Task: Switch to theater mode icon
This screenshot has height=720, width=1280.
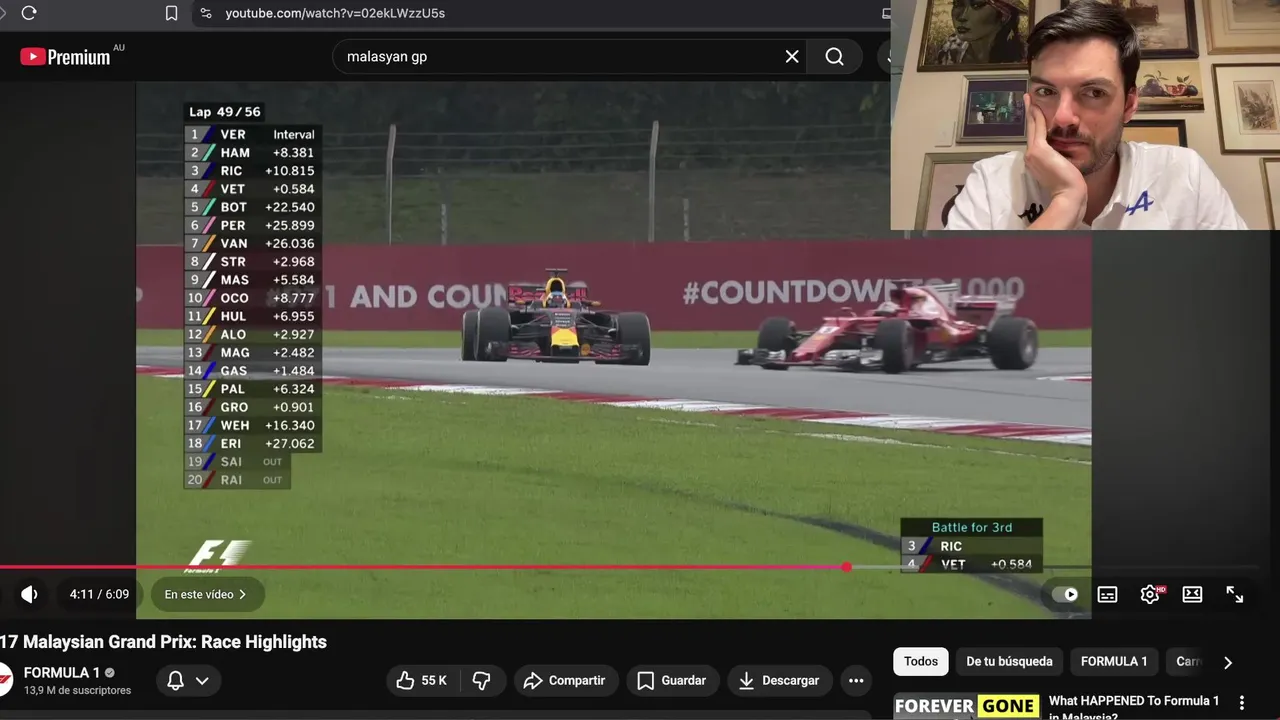Action: click(1192, 594)
